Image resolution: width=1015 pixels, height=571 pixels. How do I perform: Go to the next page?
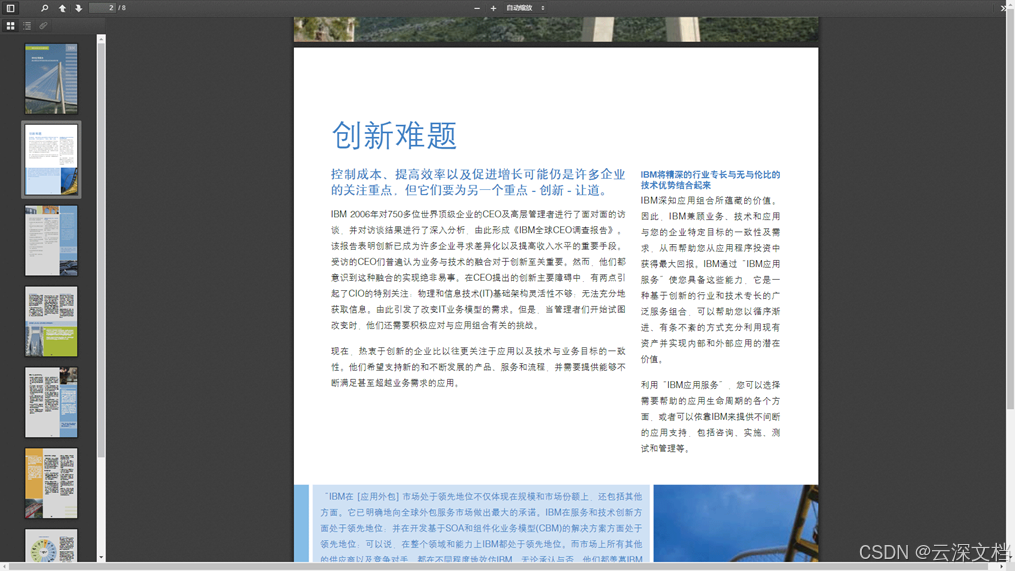pos(78,8)
